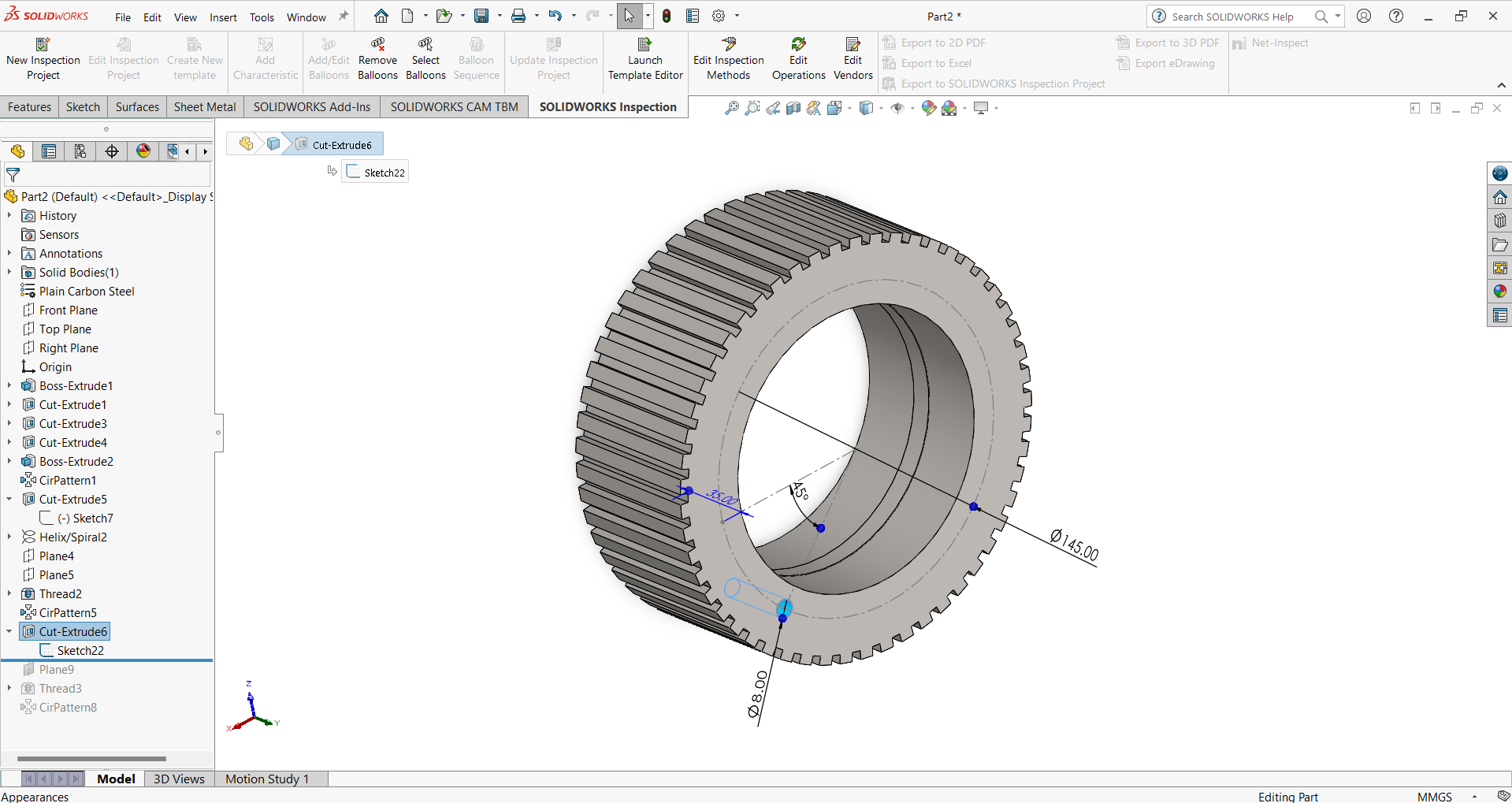Open the DimXpertManager crosshair tab
The height and width of the screenshot is (803, 1512).
pos(112,151)
